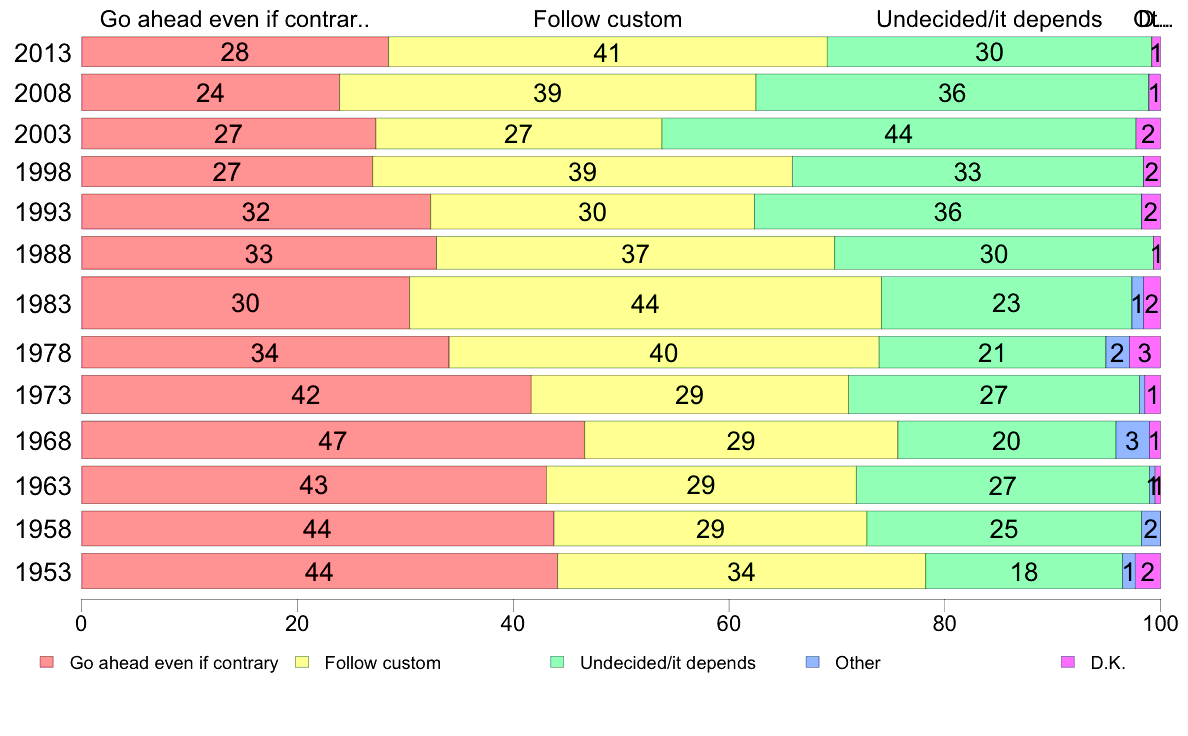Select the 1968 red segment labeled 47
Screen dimensions: 1188x736
[x=332, y=440]
